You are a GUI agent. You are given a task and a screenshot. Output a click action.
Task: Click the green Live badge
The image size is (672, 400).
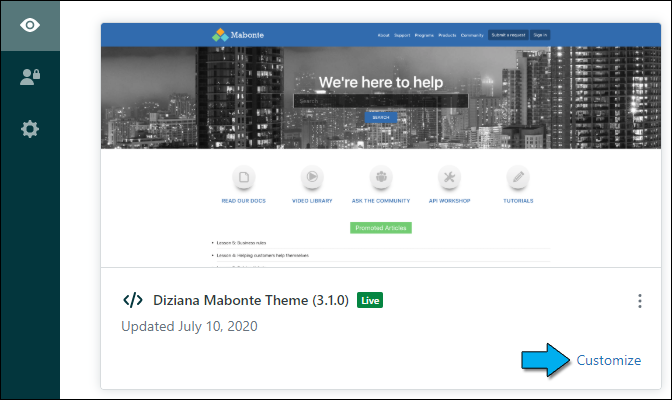pos(370,300)
